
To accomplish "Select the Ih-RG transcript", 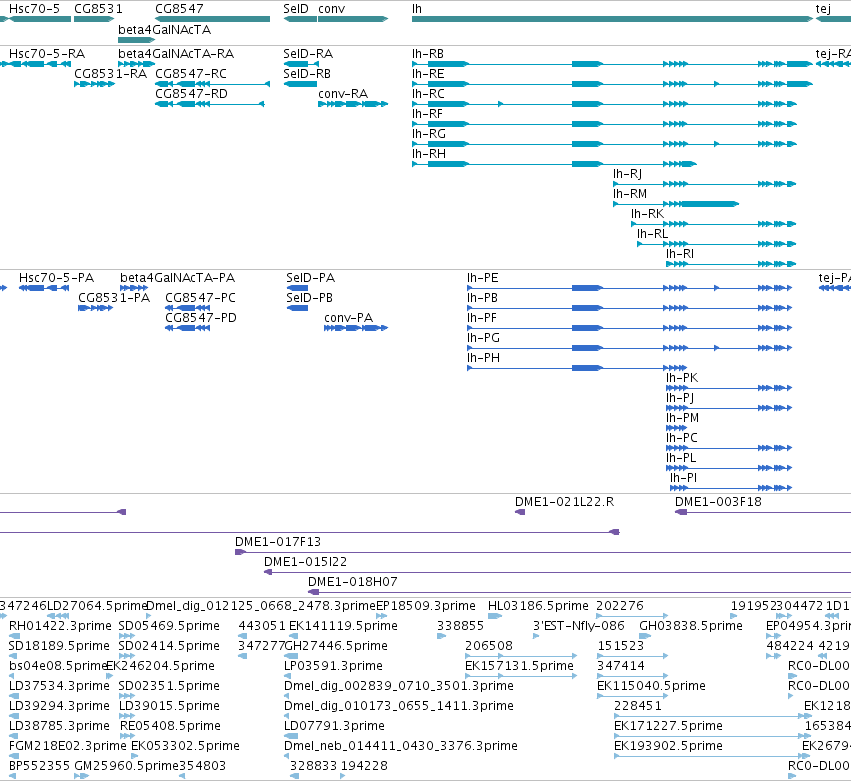I will click(604, 144).
